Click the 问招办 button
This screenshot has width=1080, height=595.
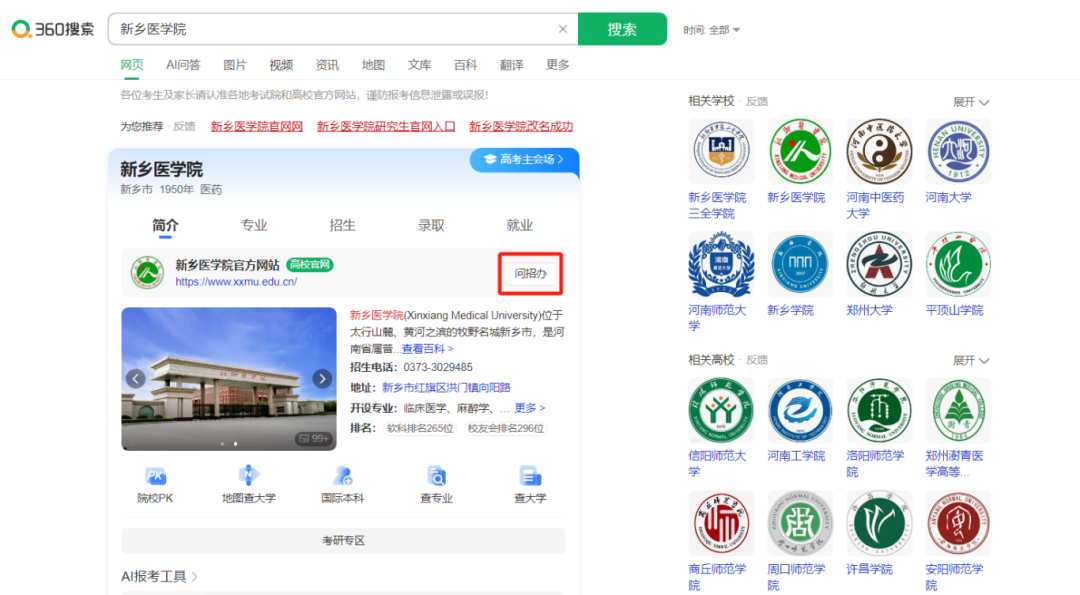coord(530,273)
